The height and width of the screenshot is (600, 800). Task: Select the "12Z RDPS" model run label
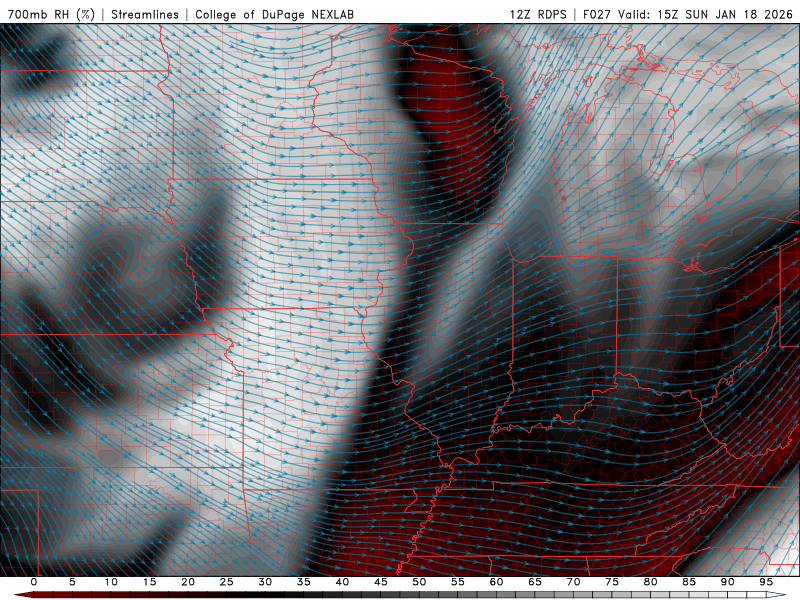tap(538, 14)
